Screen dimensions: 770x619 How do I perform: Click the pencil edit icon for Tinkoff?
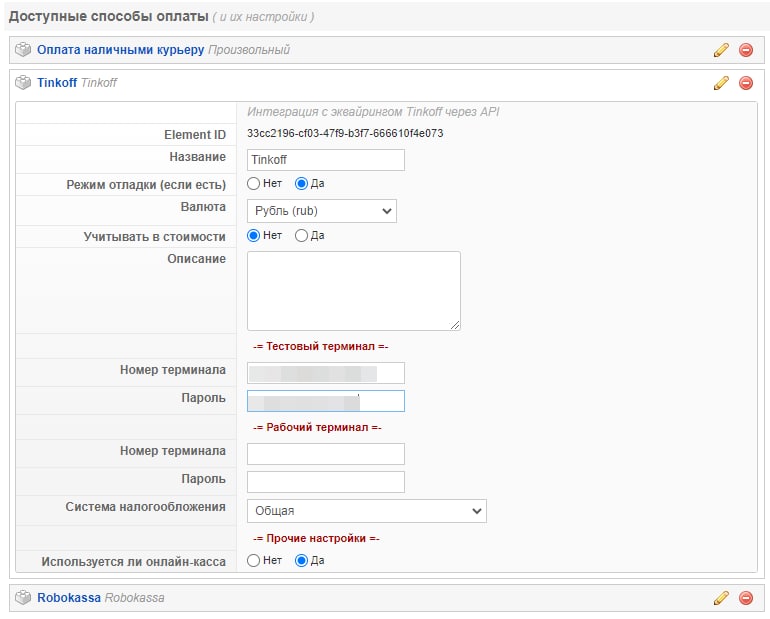click(721, 83)
